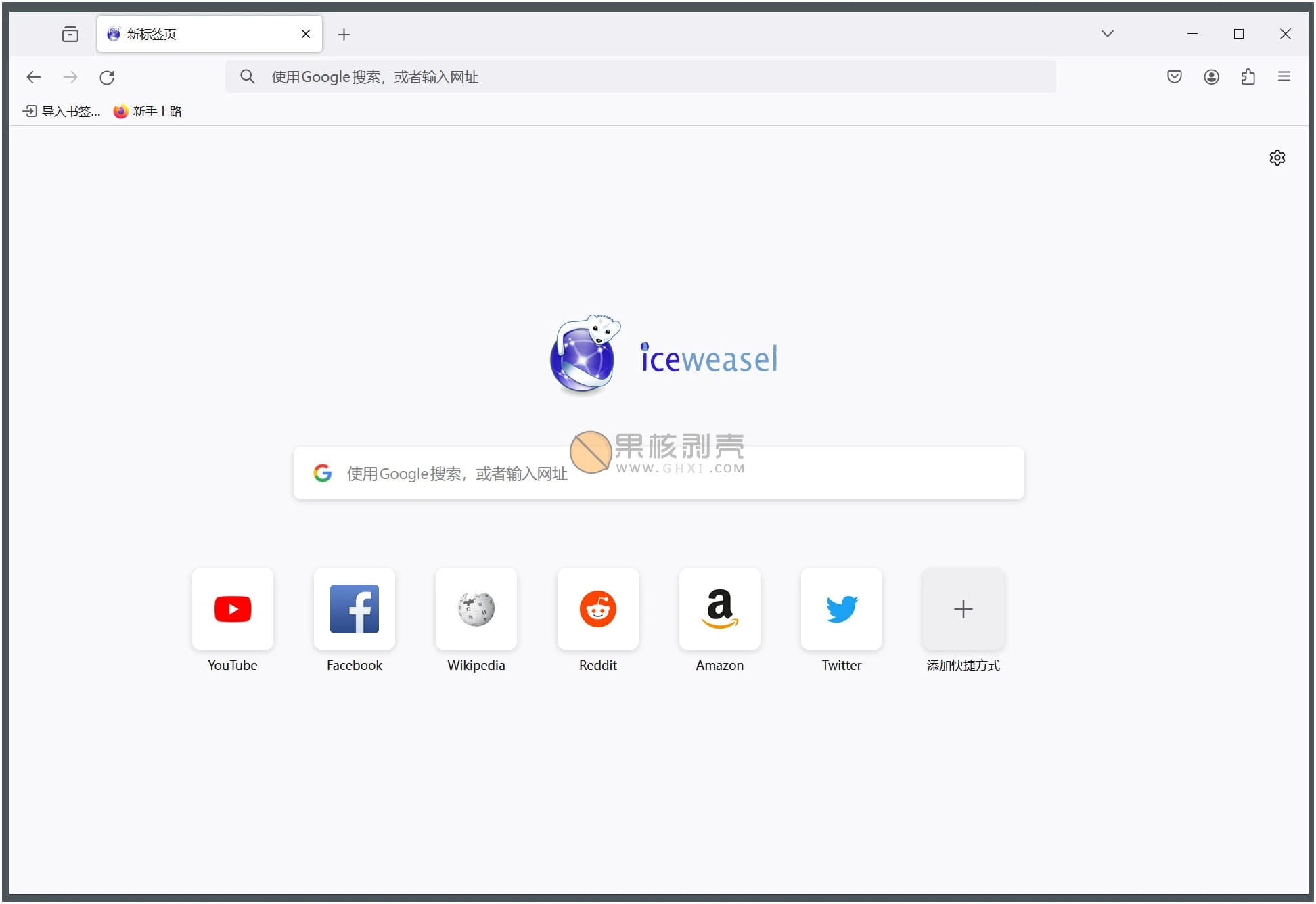Viewport: 1316px width, 904px height.
Task: Open recent browsing history icon in tab bar
Action: (70, 35)
